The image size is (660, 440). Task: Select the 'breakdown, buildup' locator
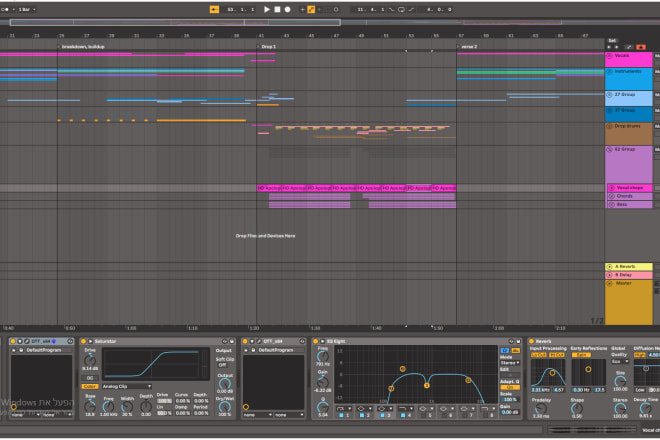[83, 46]
